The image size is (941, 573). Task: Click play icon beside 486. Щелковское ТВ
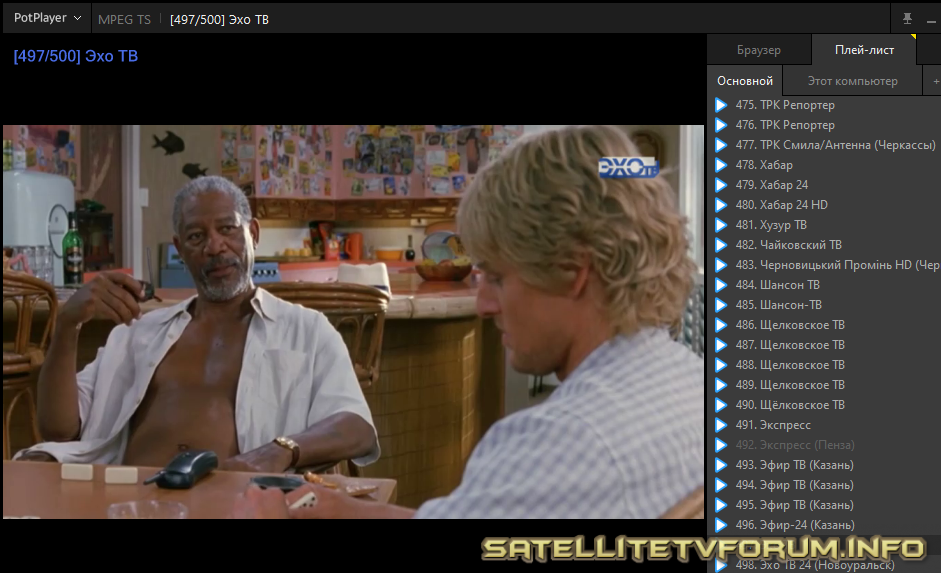click(721, 325)
